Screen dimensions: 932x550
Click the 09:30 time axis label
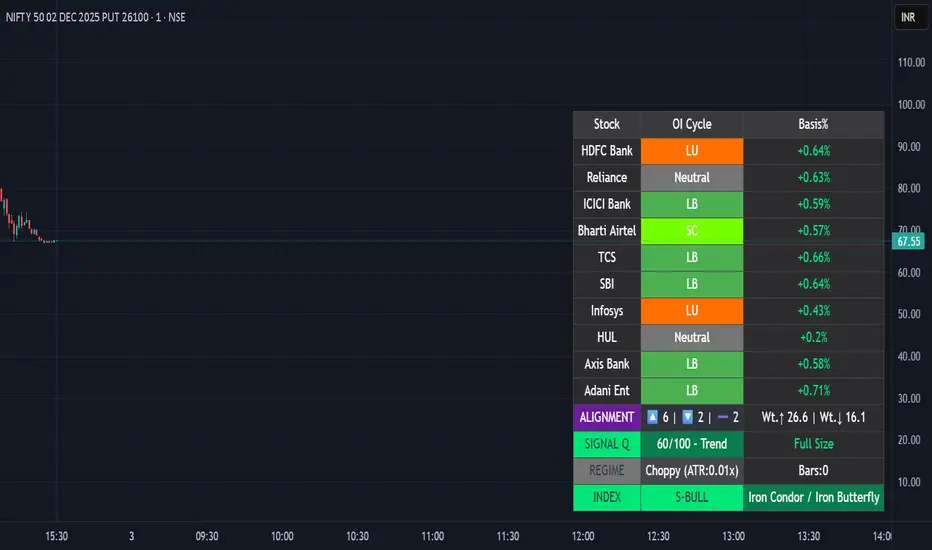[207, 536]
